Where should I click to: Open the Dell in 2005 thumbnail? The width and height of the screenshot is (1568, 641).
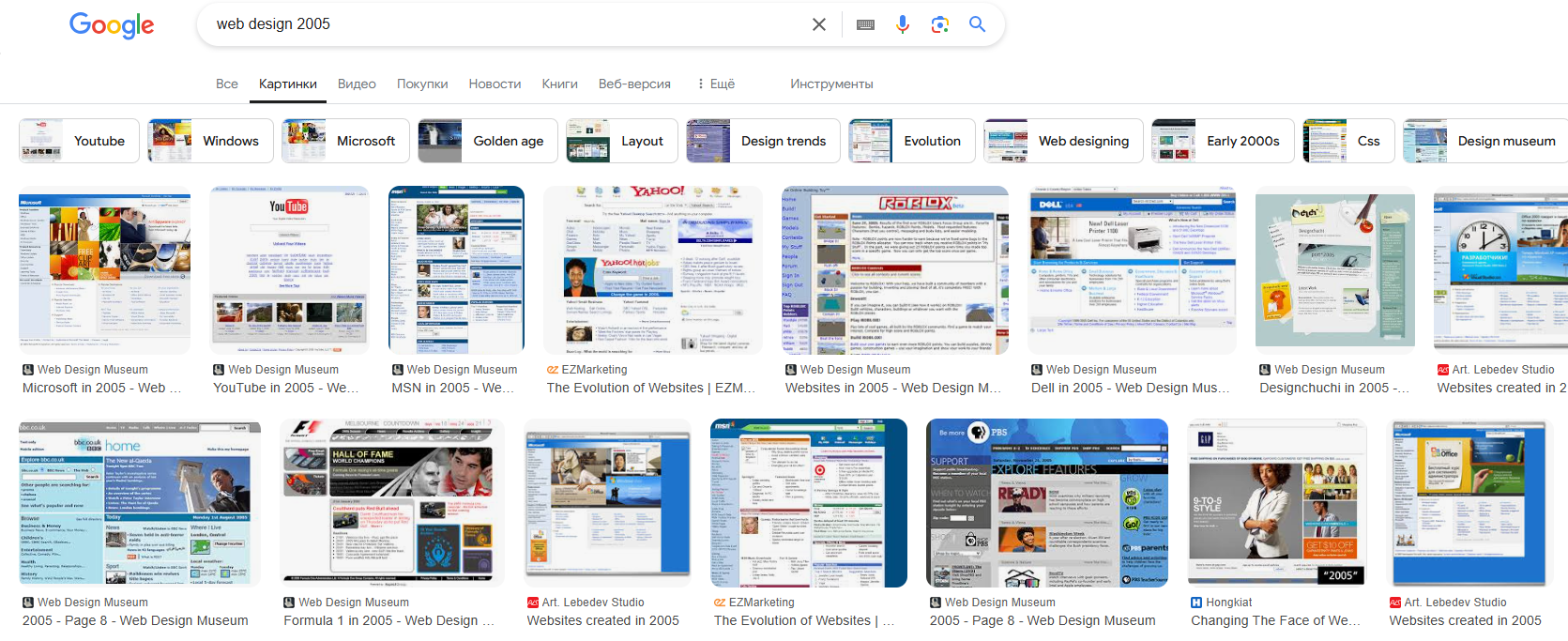tap(1133, 270)
